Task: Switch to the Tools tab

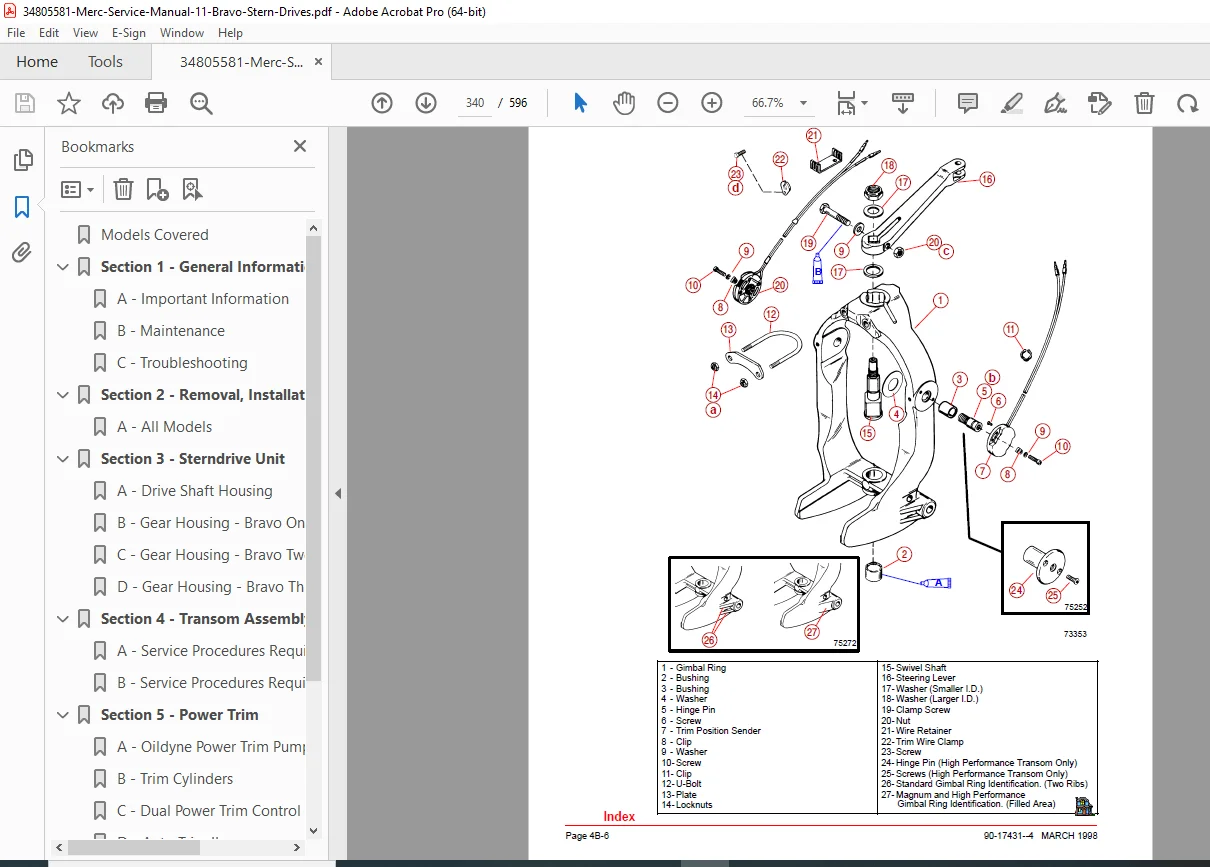Action: pyautogui.click(x=105, y=62)
